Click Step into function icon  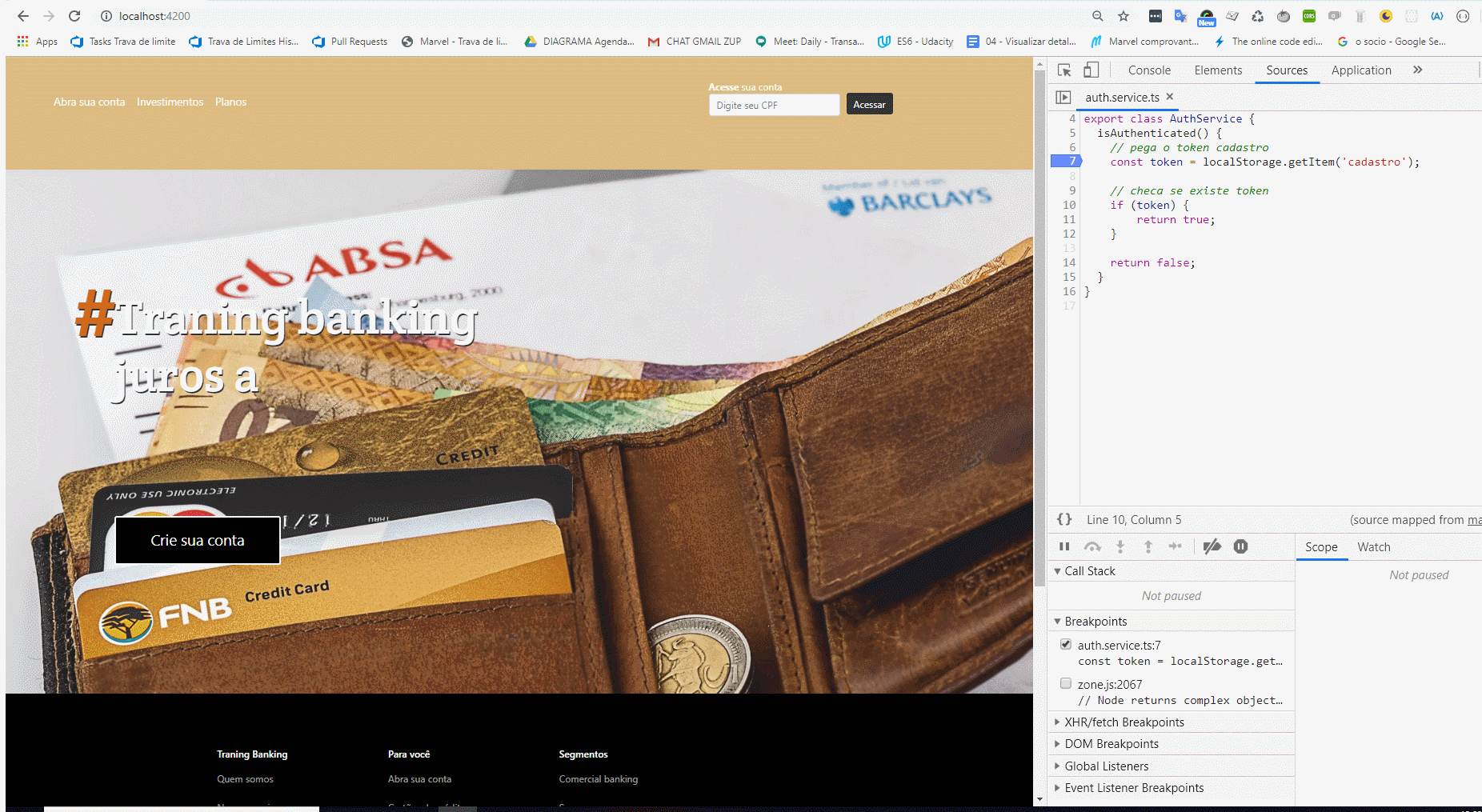coord(1120,546)
